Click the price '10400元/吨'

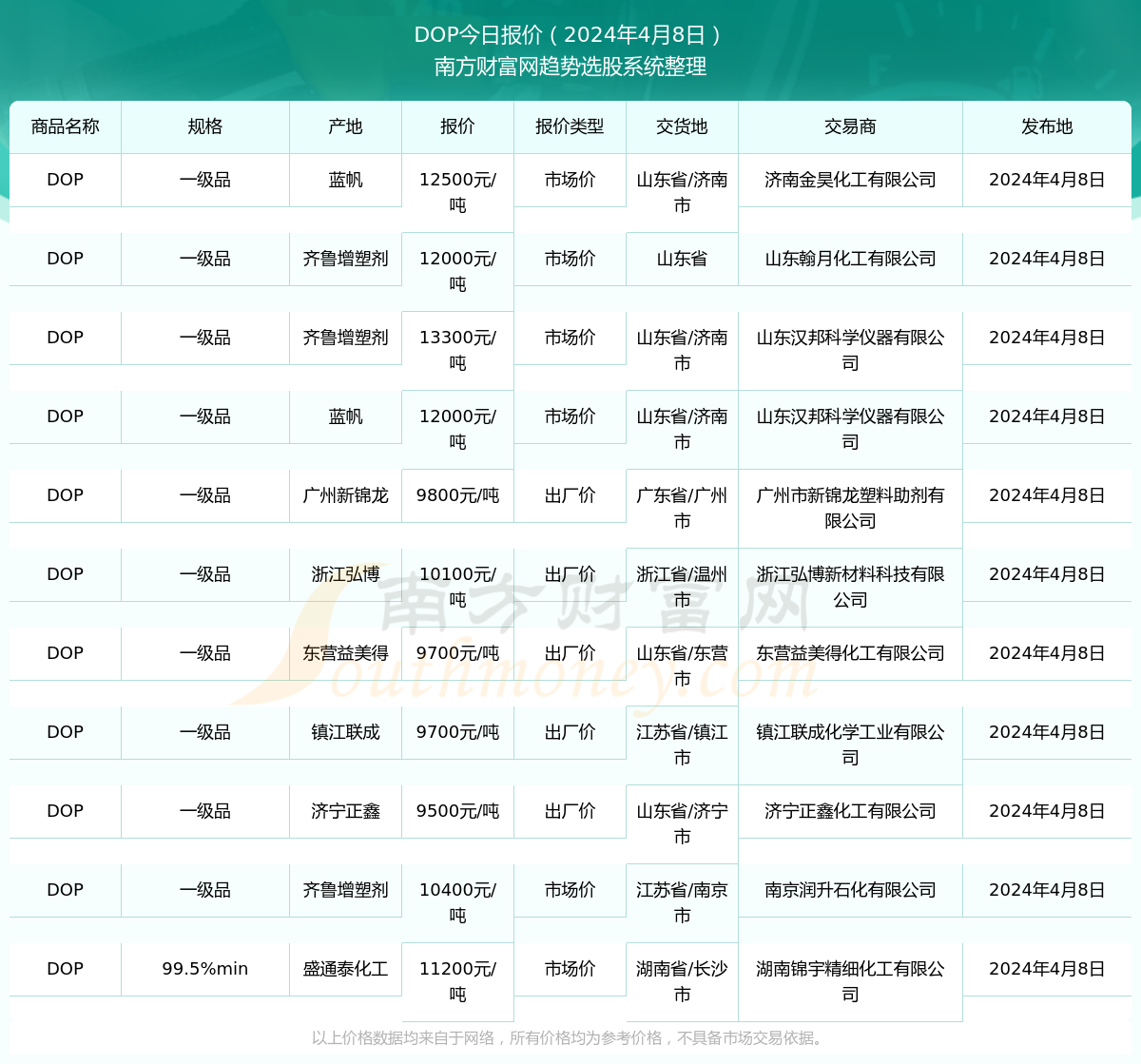(457, 902)
